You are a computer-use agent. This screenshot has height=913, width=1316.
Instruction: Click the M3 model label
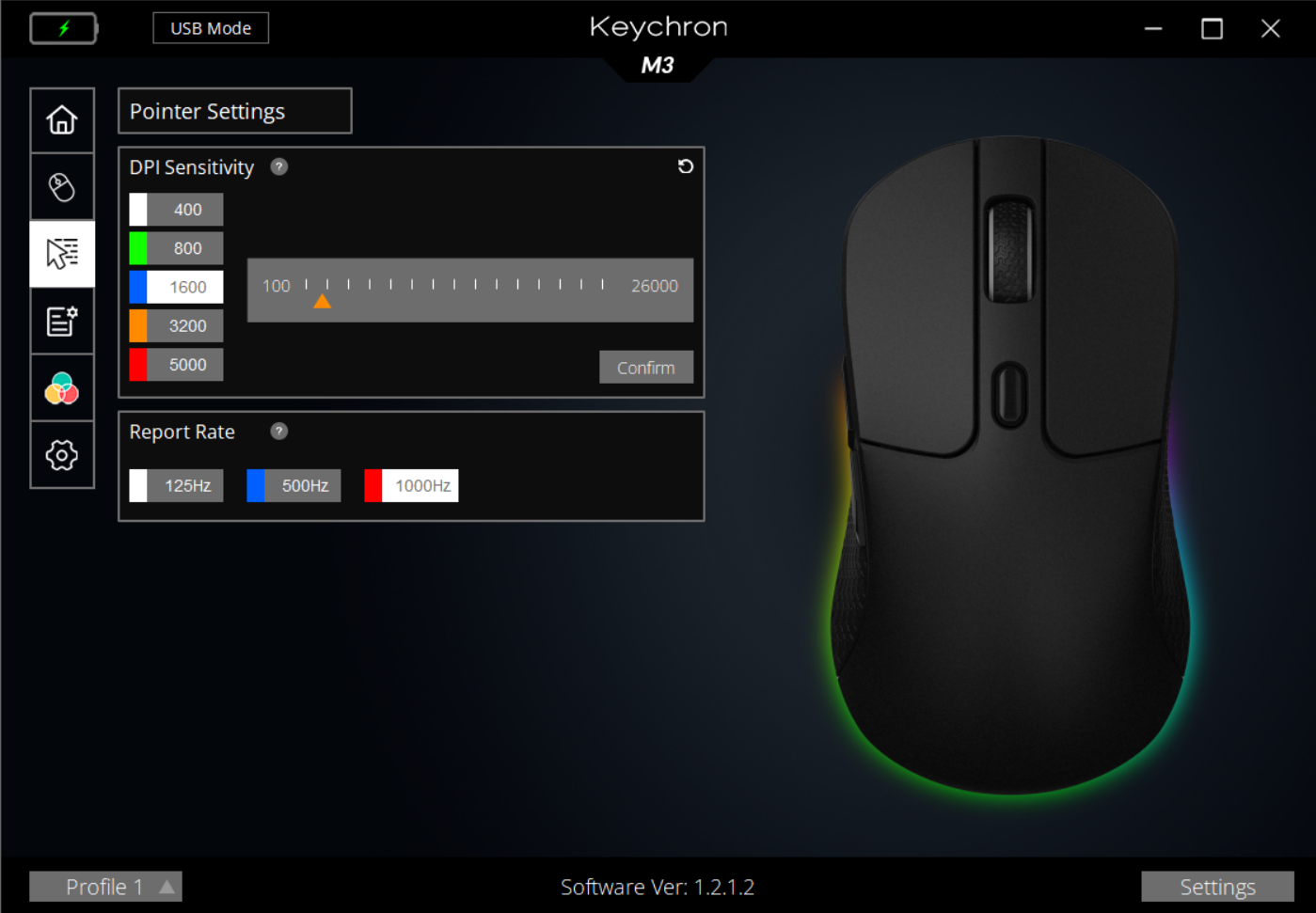(658, 65)
